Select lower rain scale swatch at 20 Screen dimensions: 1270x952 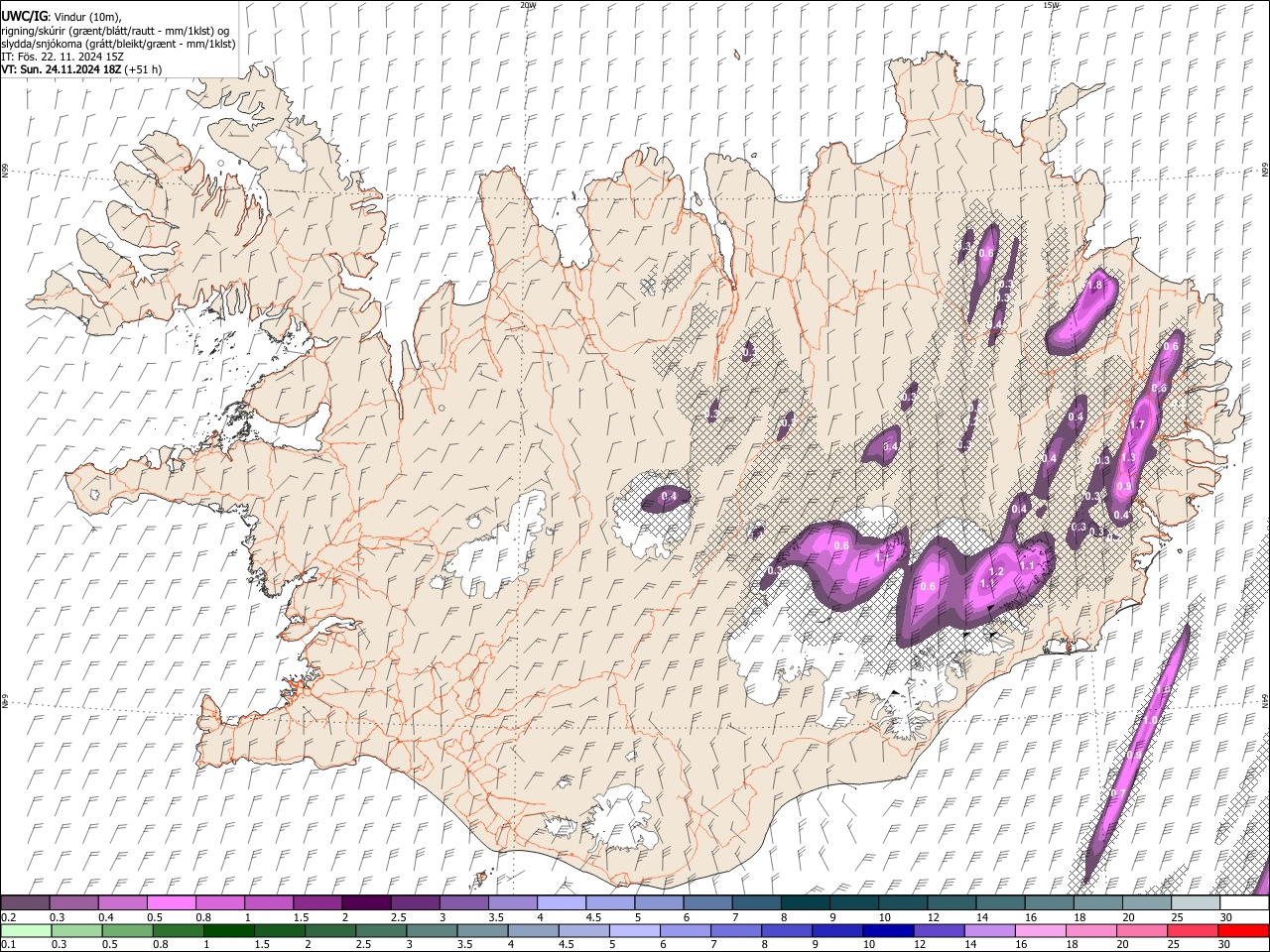[1143, 931]
